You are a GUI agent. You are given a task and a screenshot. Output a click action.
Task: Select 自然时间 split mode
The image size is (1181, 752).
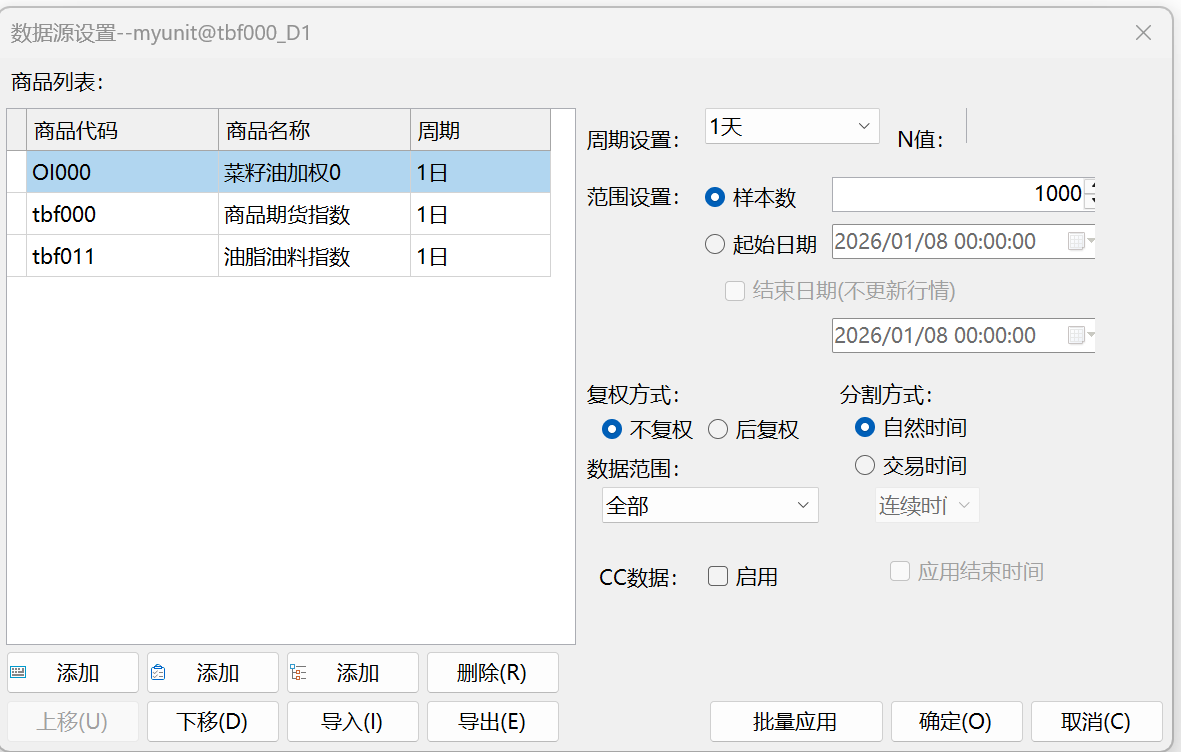click(865, 428)
